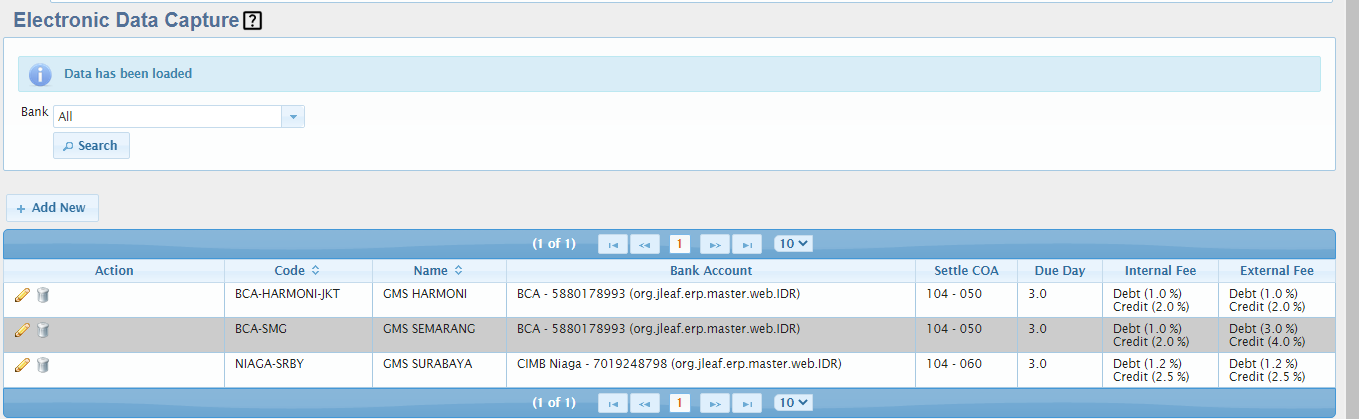Screen dimensions: 1359x419
Task: Click the External Fee column header
Action: (1277, 271)
